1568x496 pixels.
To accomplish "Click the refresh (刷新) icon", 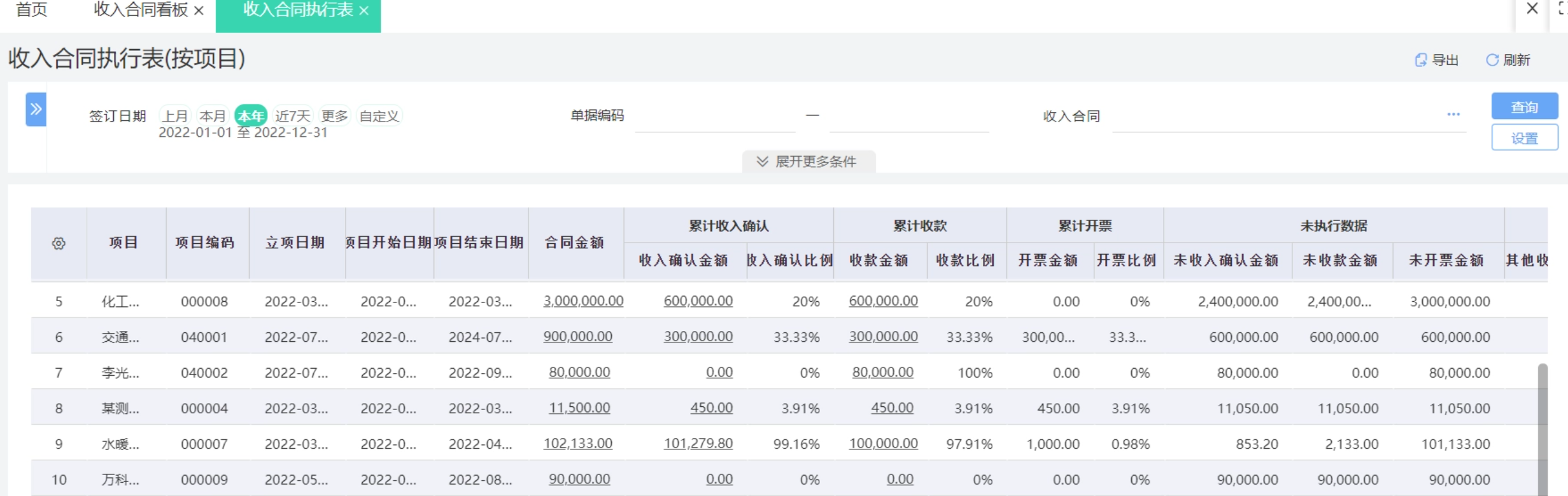I will coord(1492,60).
